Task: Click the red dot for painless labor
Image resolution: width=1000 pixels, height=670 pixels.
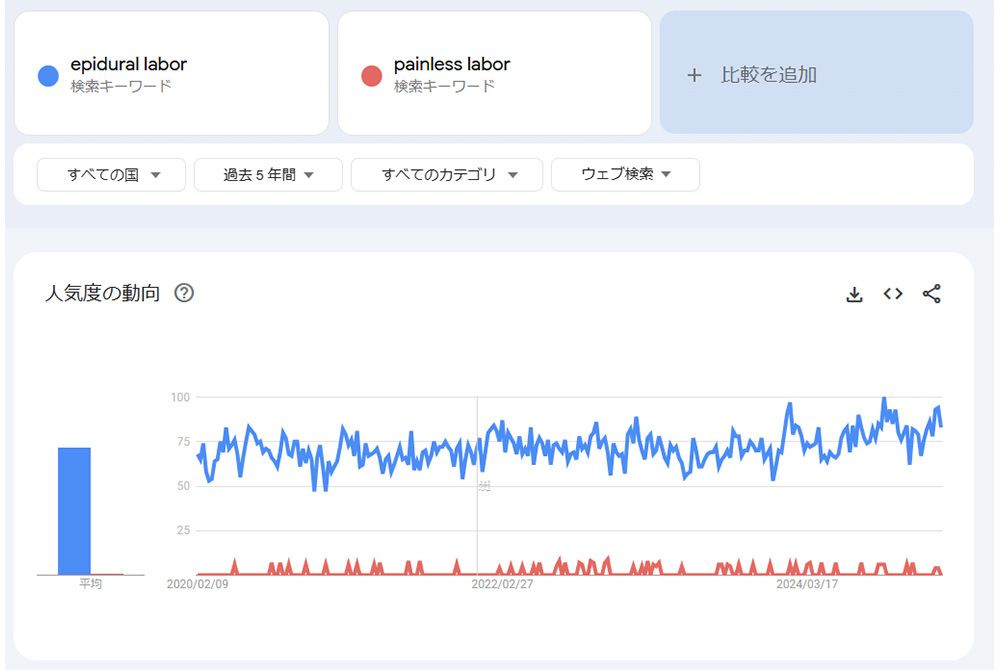Action: click(x=372, y=75)
